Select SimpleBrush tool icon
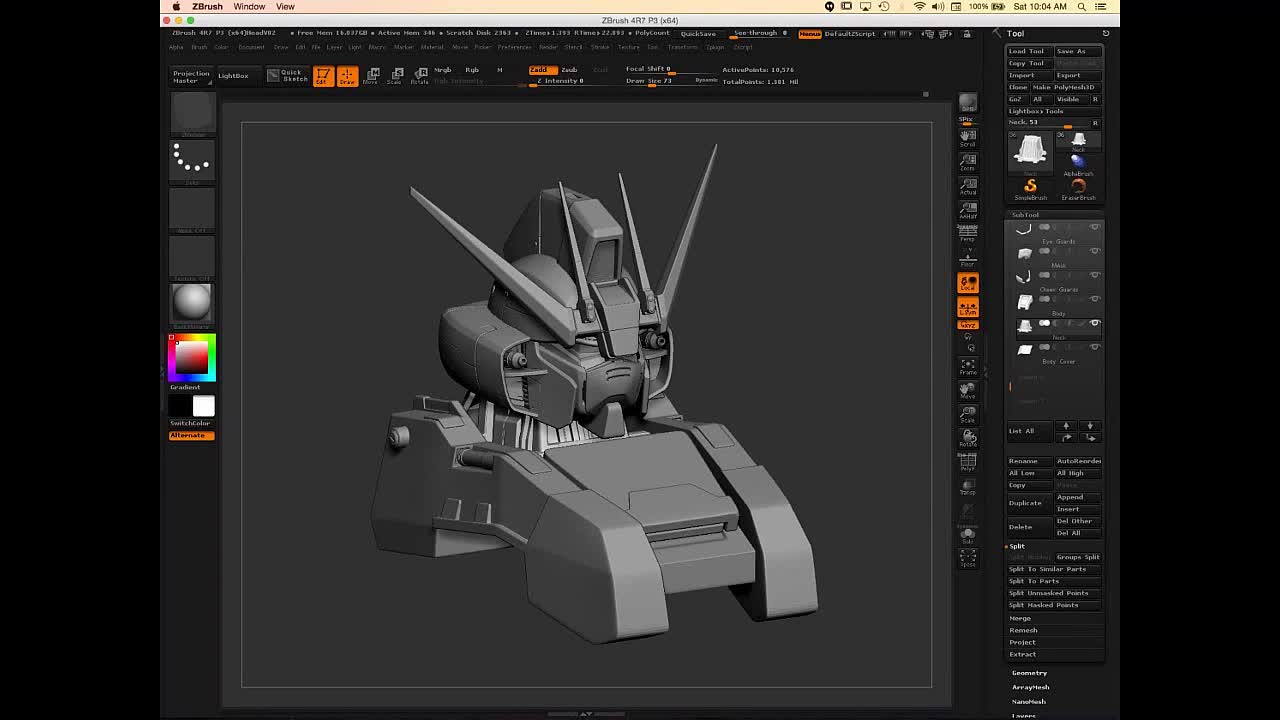This screenshot has height=720, width=1280. (1030, 189)
